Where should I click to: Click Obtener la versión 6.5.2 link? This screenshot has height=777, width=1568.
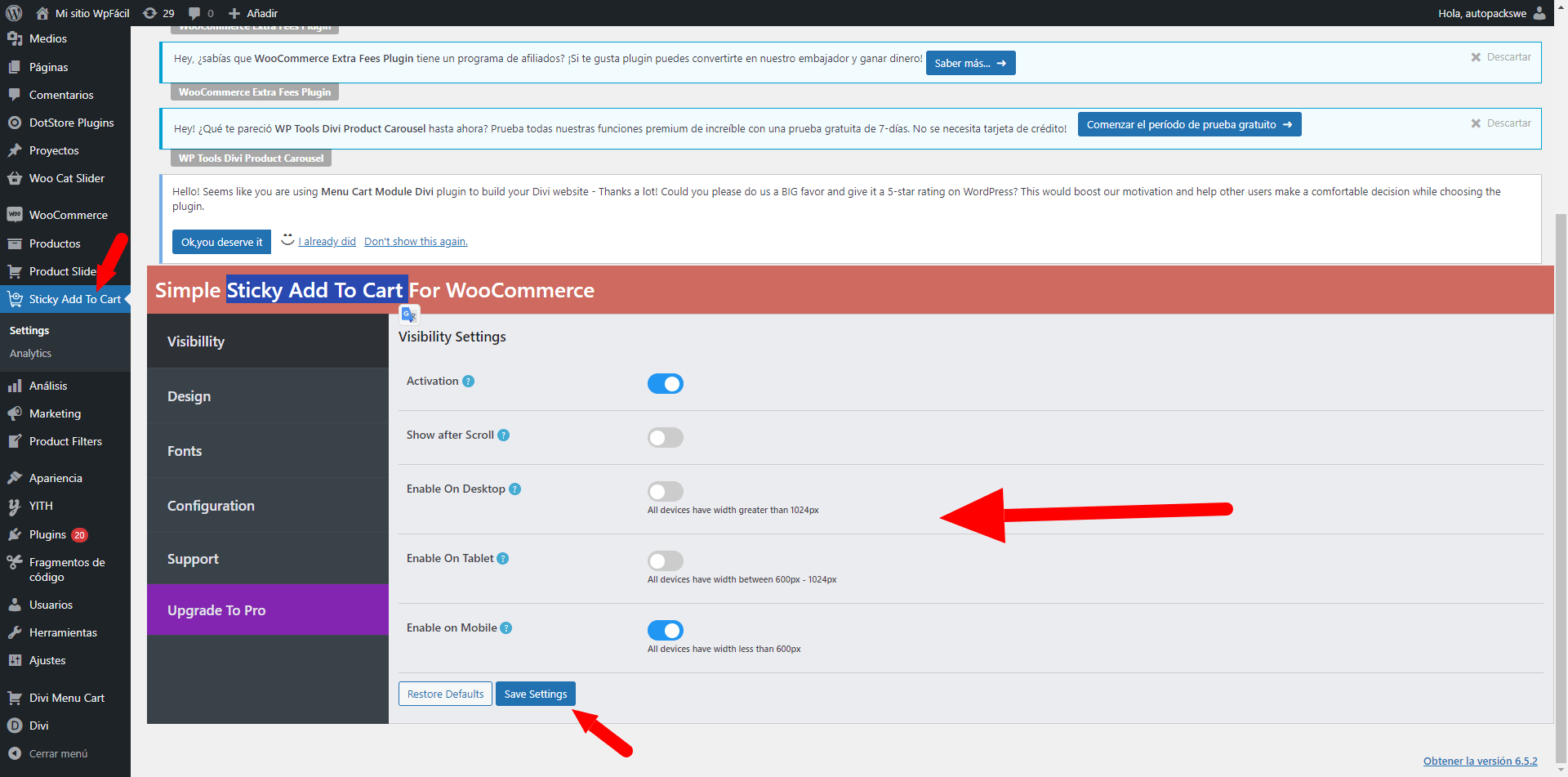pyautogui.click(x=1480, y=761)
